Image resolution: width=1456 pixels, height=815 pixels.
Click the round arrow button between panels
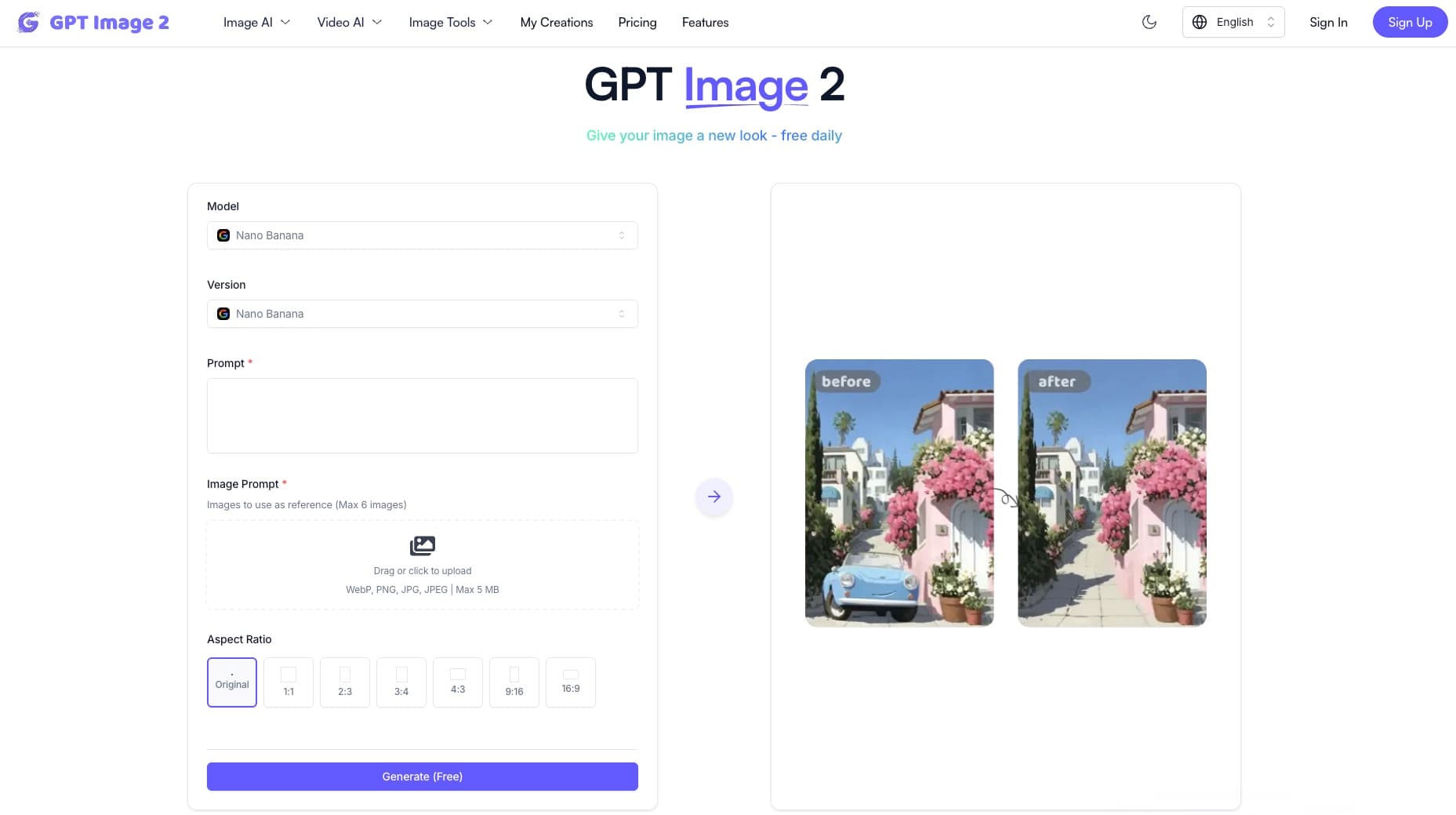coord(714,497)
